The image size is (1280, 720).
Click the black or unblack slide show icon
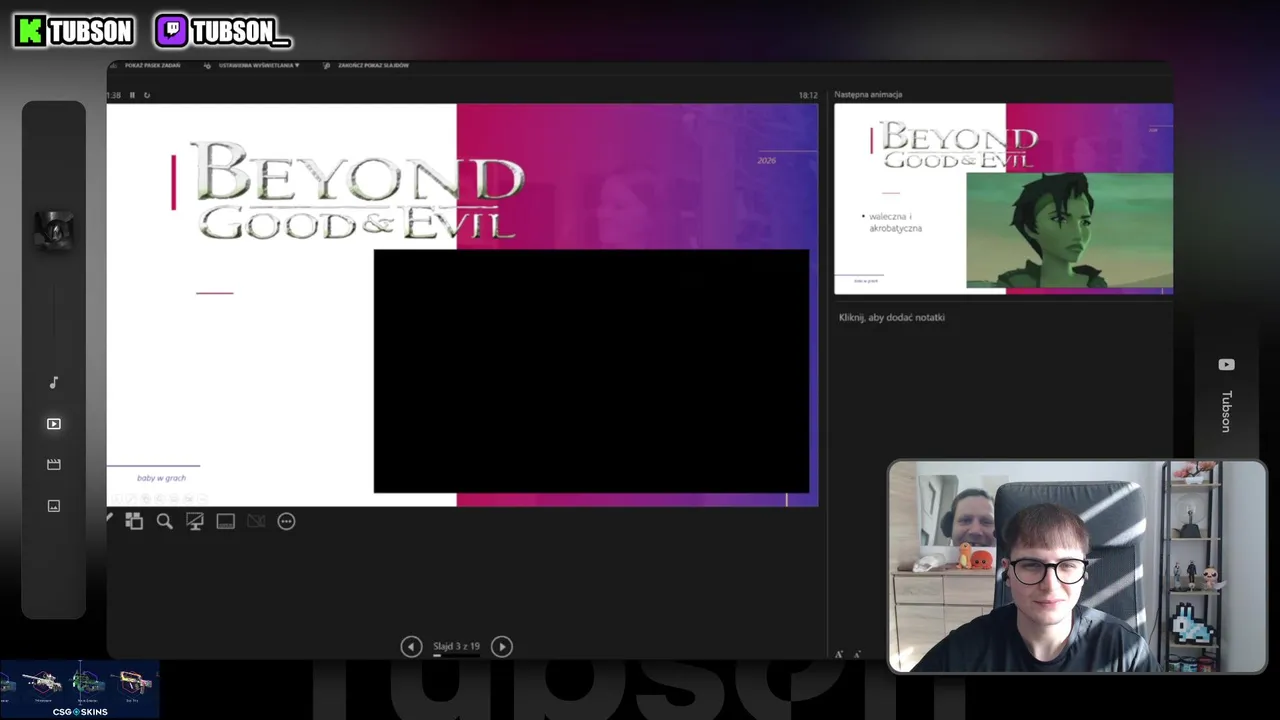tap(195, 521)
